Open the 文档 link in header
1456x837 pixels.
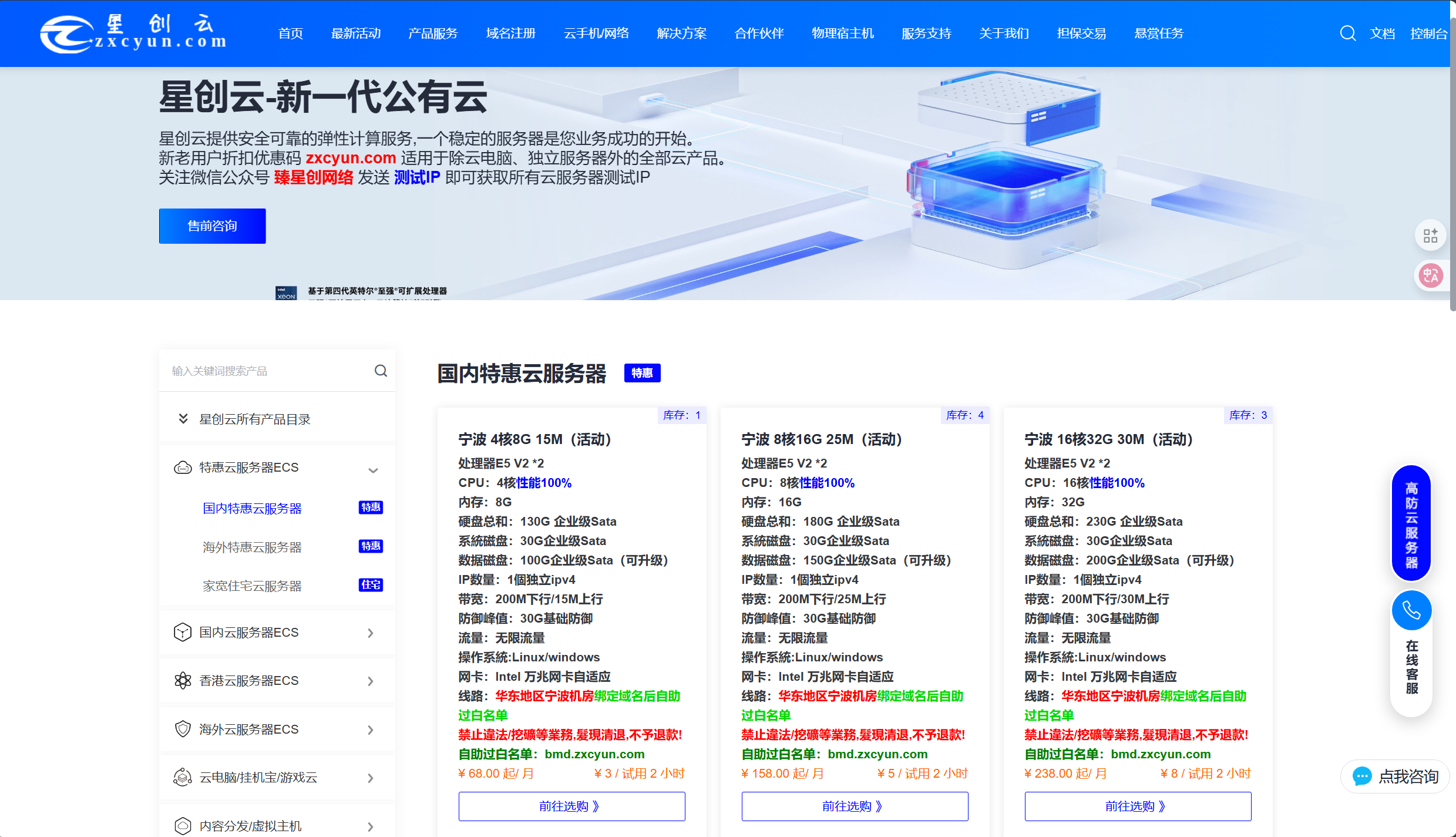click(x=1383, y=33)
